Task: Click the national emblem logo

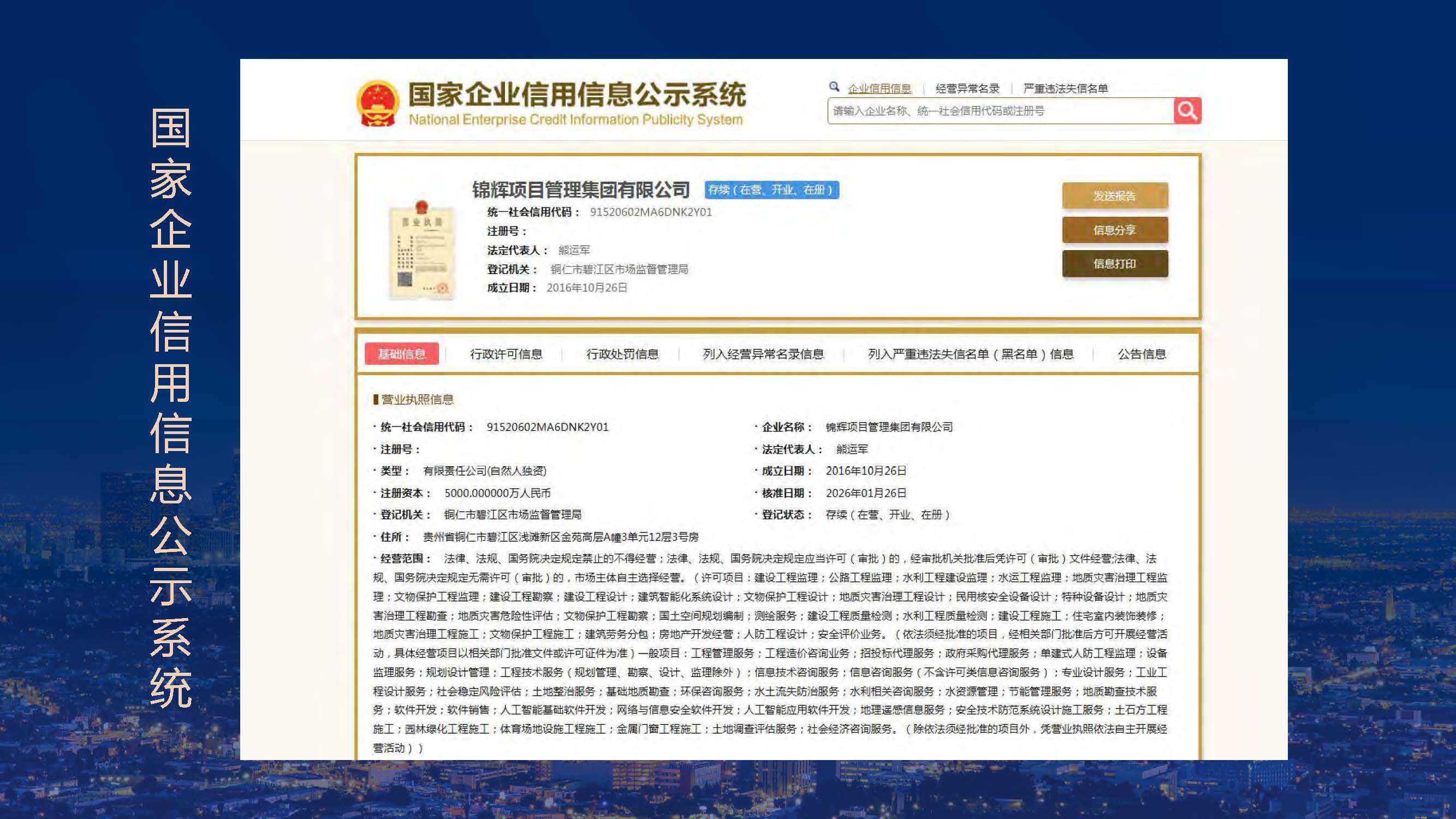Action: coord(377,103)
